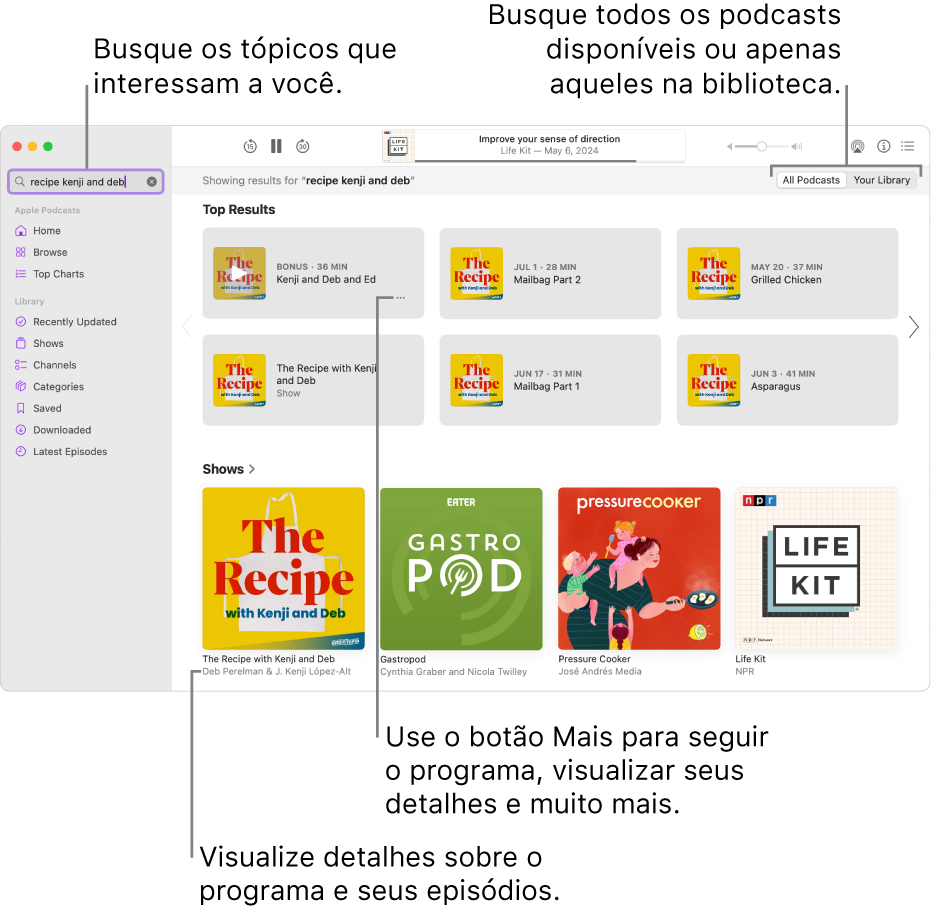931x915 pixels.
Task: Show next page of Top Results
Action: pos(913,327)
